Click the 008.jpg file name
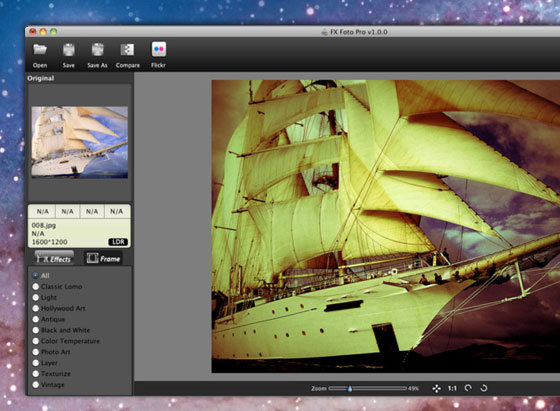 pyautogui.click(x=44, y=225)
